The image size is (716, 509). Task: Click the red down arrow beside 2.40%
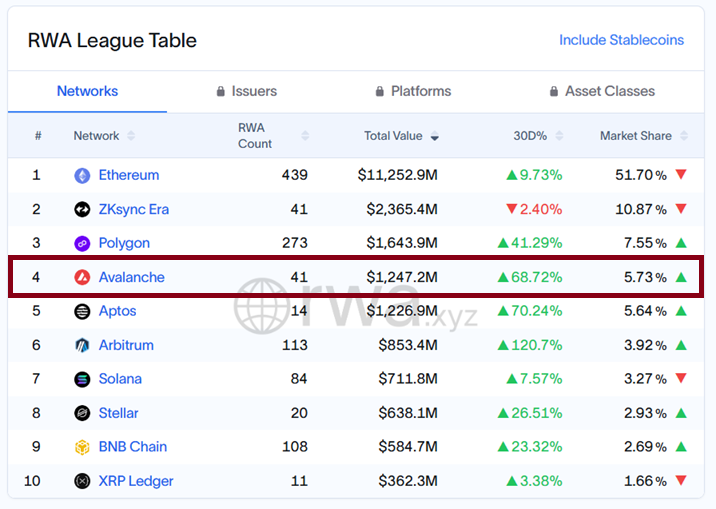512,209
